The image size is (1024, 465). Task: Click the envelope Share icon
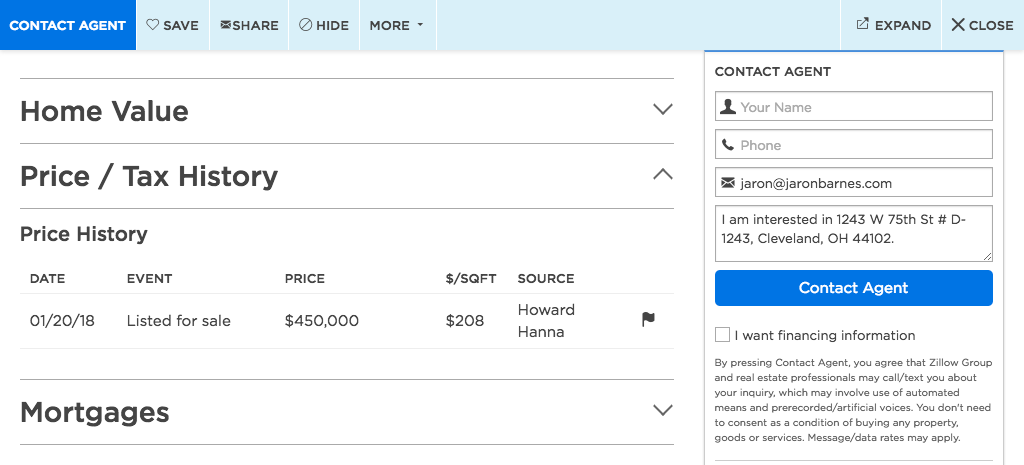(226, 25)
